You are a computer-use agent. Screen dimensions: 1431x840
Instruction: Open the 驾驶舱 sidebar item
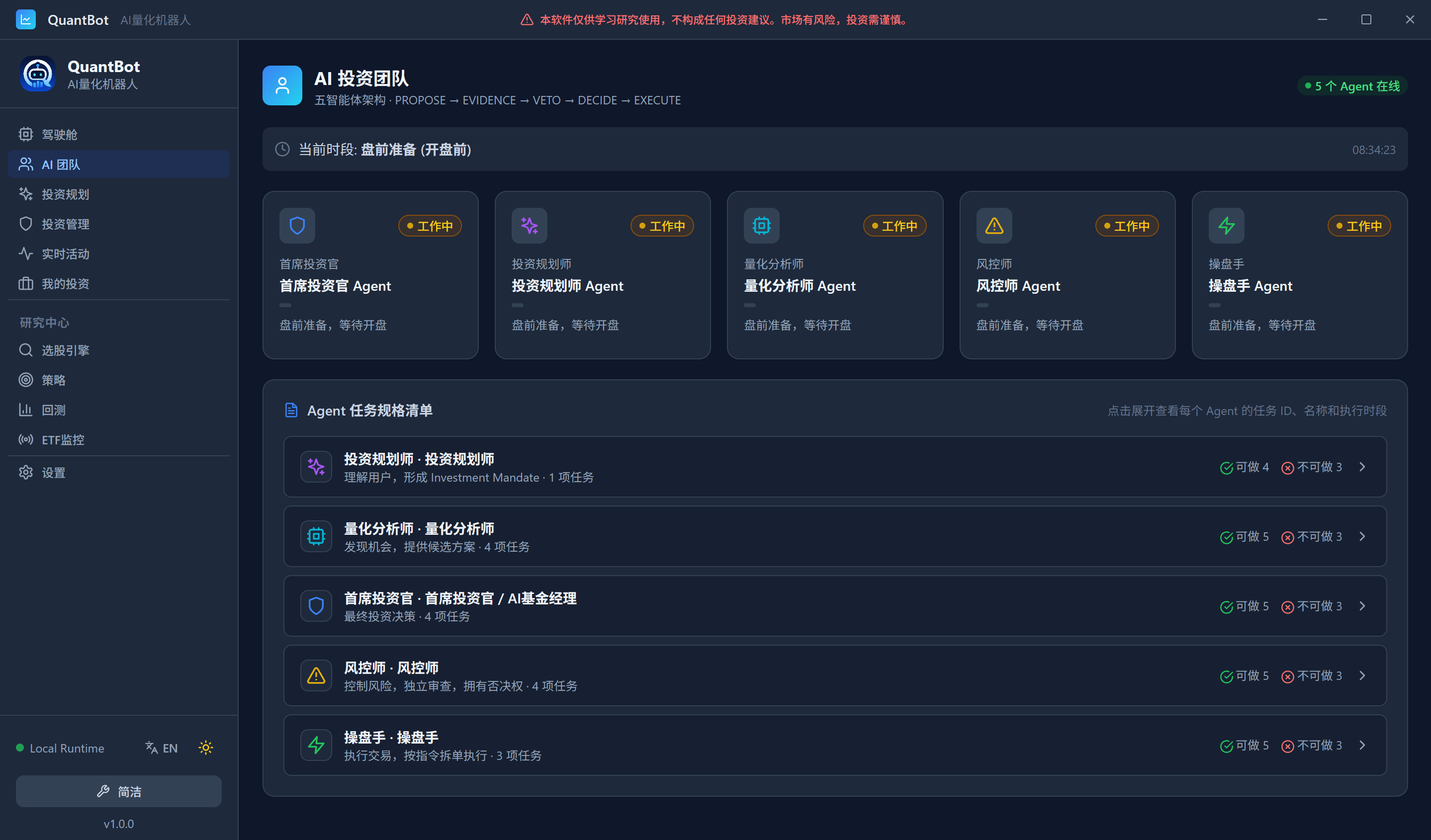click(119, 135)
